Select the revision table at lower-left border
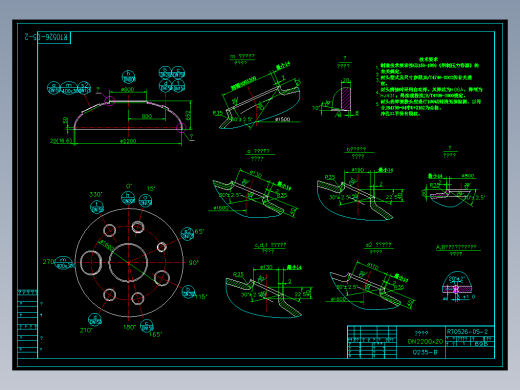 pos(27,324)
